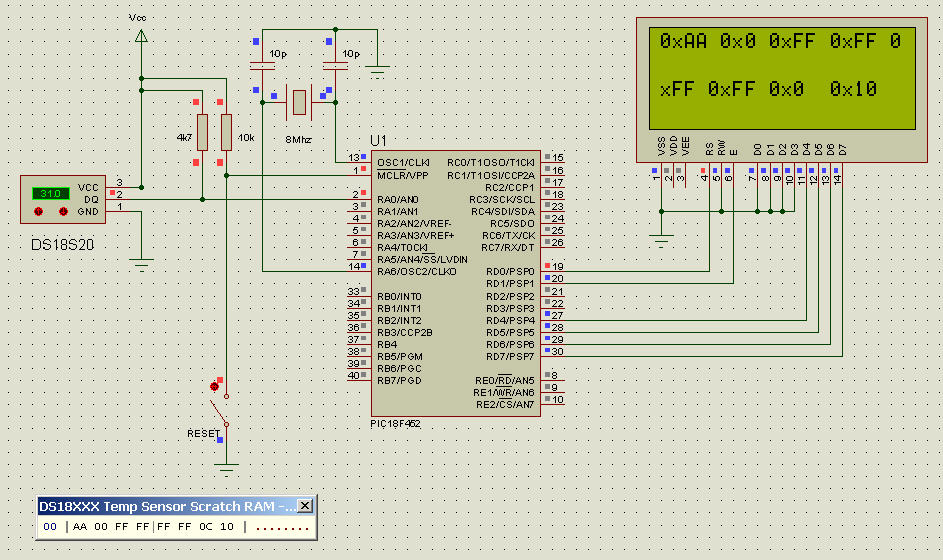Image resolution: width=943 pixels, height=560 pixels.
Task: Click the RESET label text
Action: (204, 433)
